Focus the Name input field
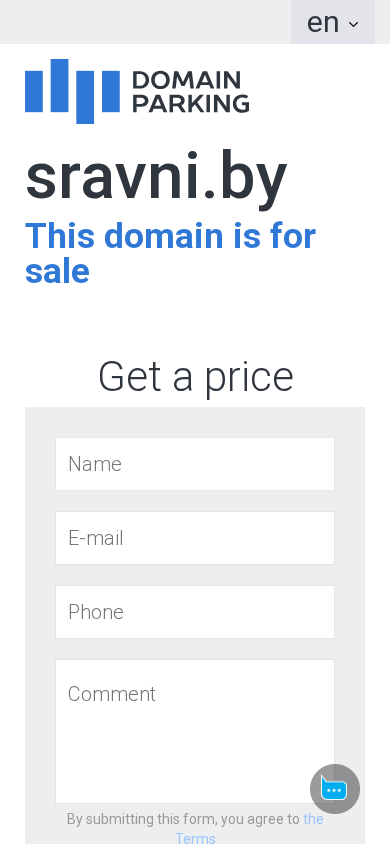 click(195, 464)
